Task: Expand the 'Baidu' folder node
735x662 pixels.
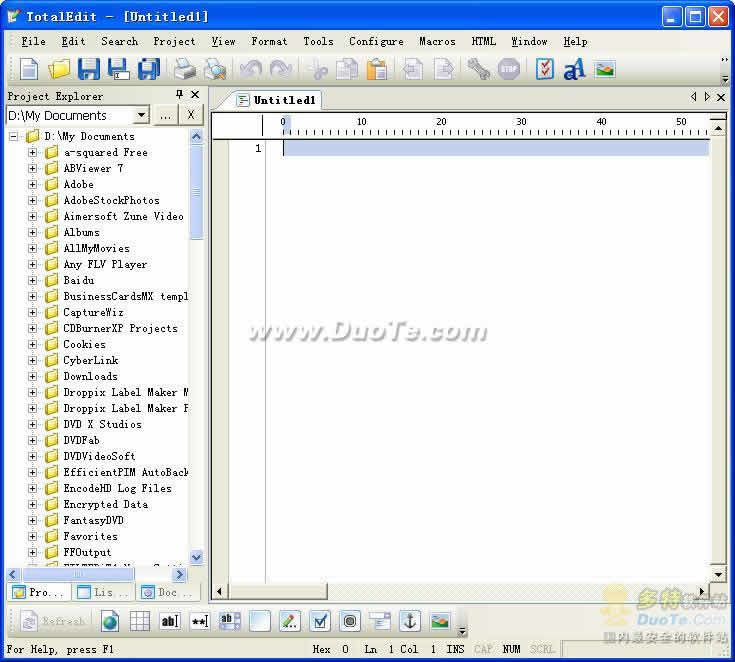Action: pyautogui.click(x=32, y=280)
